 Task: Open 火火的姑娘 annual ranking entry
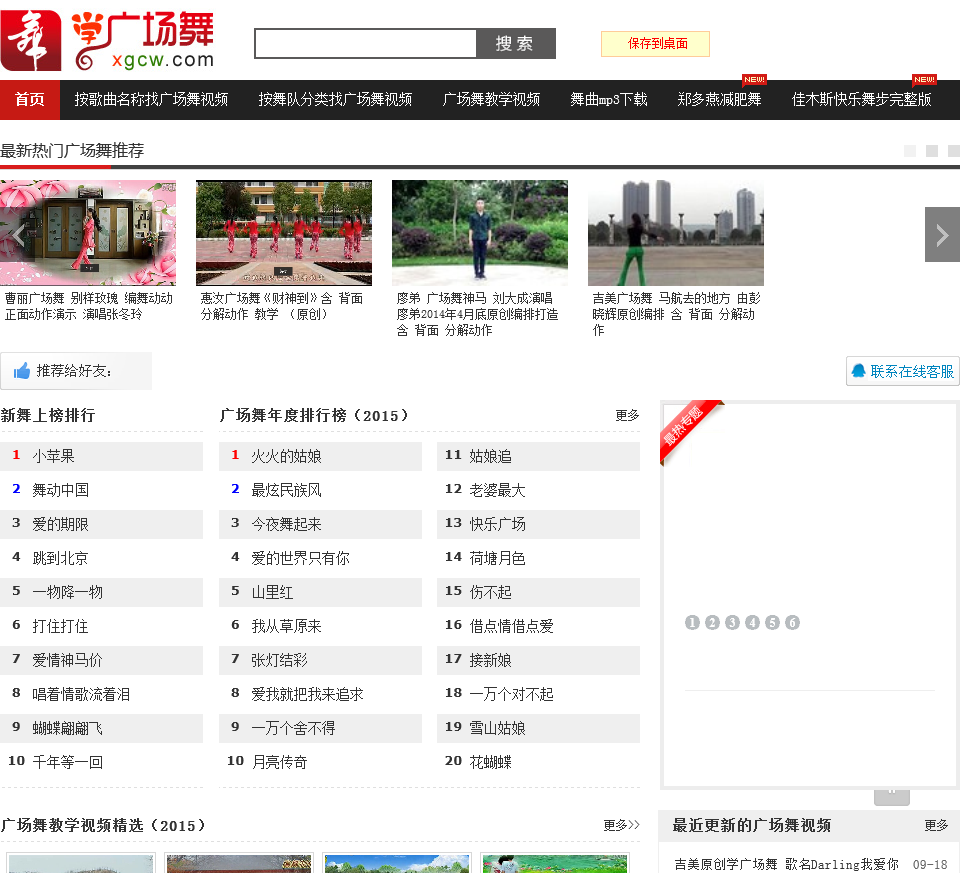287,456
